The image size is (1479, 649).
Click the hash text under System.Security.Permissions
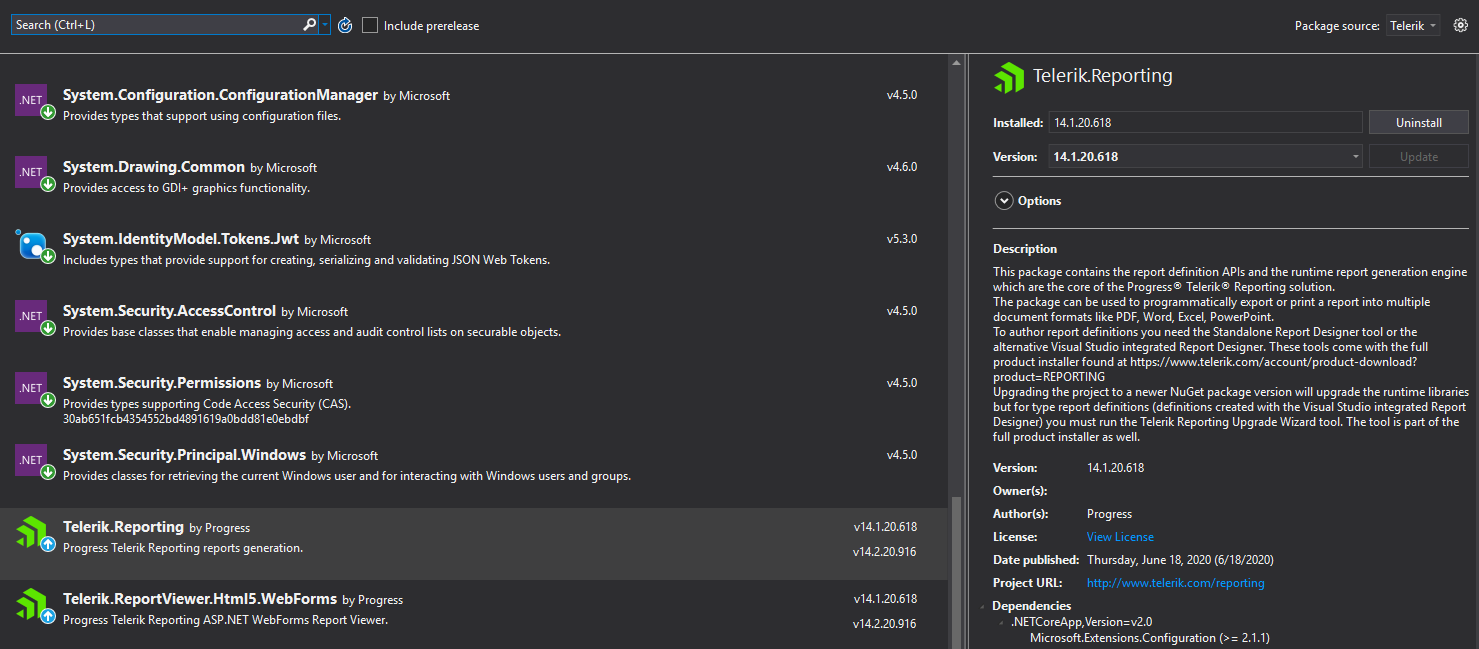click(185, 418)
